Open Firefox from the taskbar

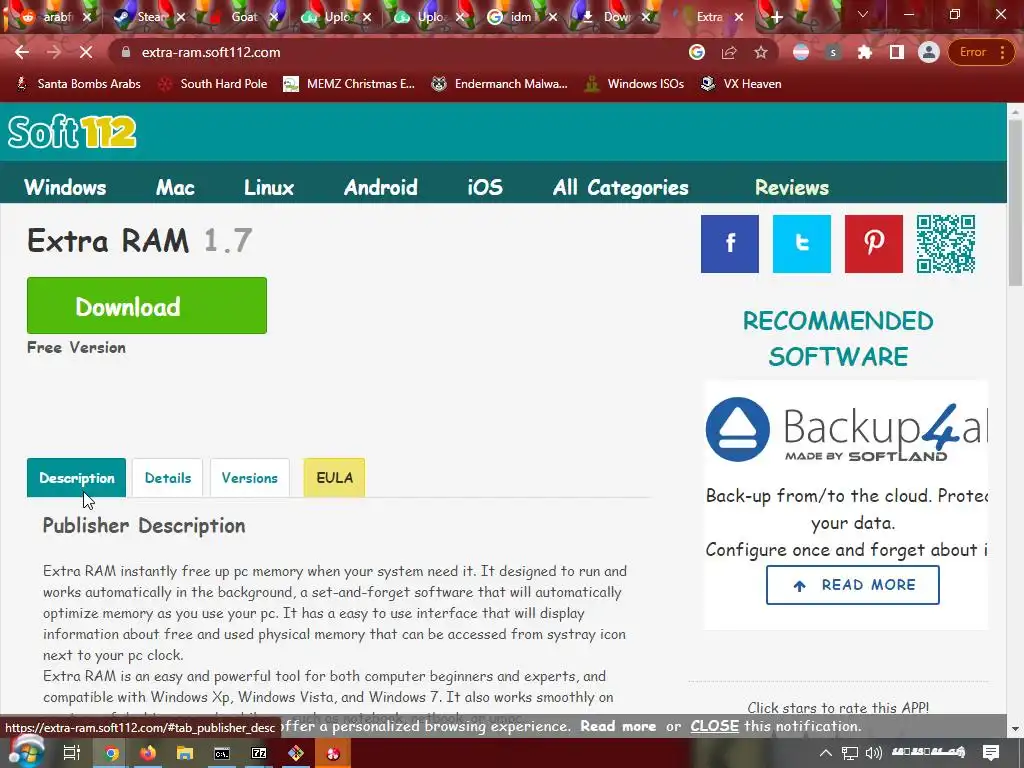148,753
